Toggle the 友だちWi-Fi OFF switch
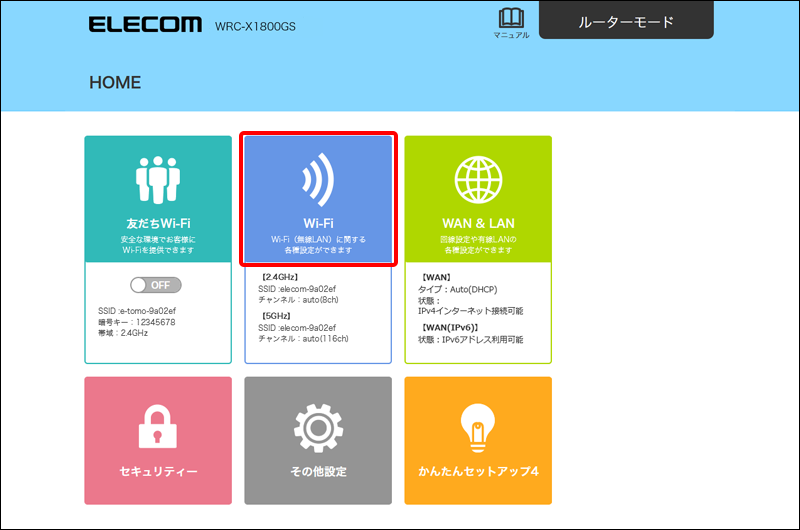 (x=156, y=285)
